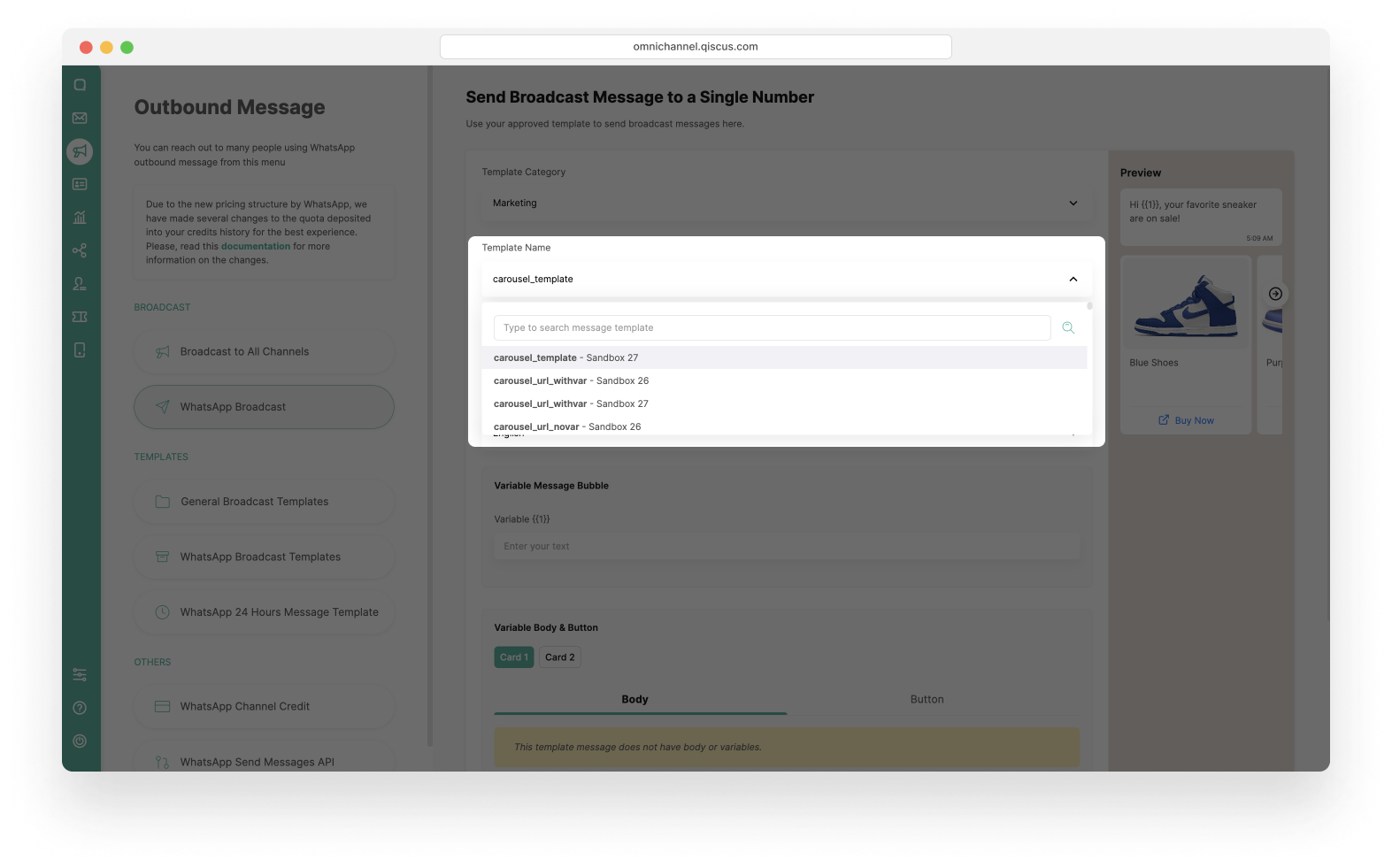1392x868 pixels.
Task: Click the Buy Now button in the preview
Action: (1186, 421)
